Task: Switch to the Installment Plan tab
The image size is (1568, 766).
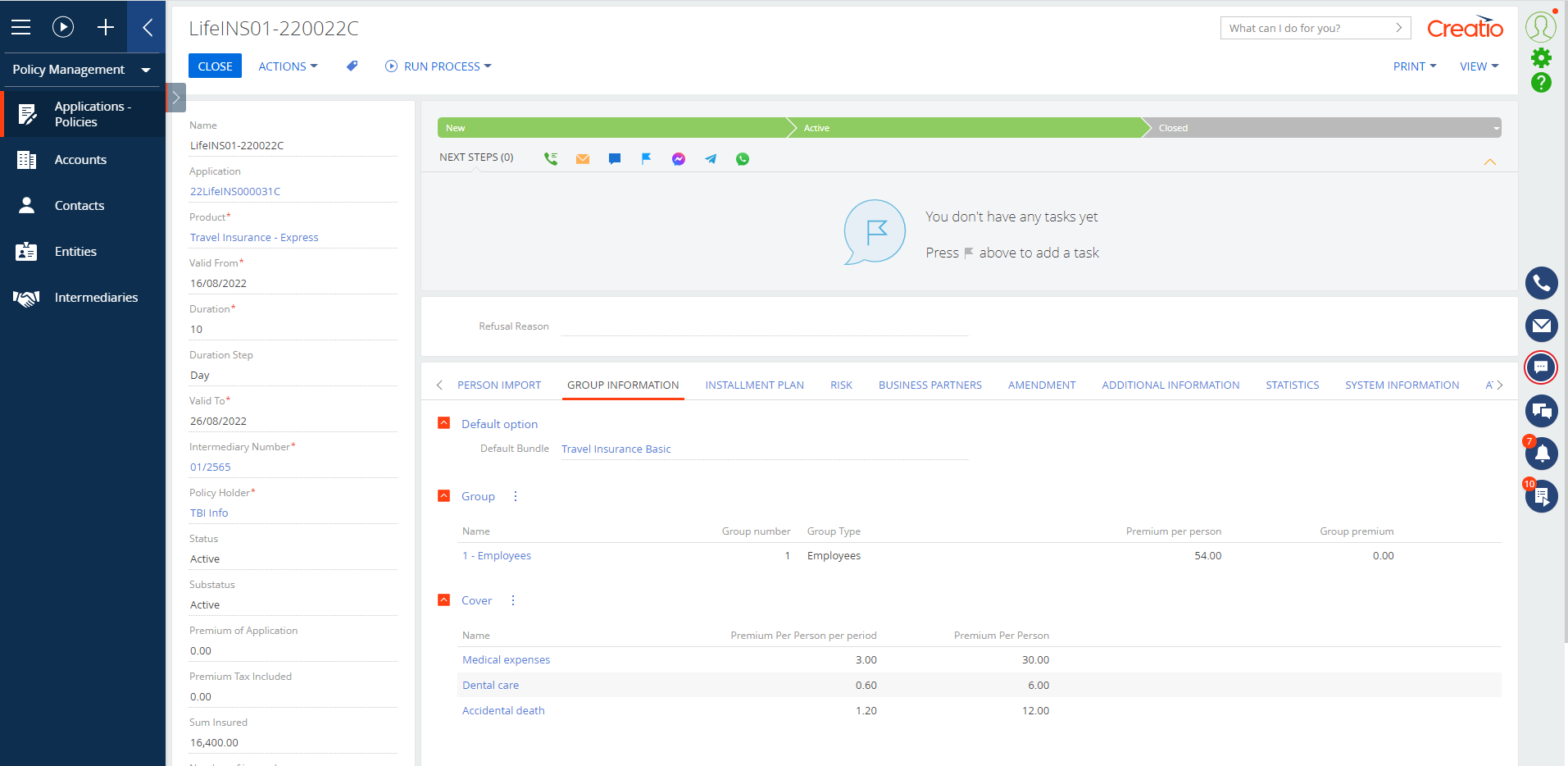Action: (753, 385)
